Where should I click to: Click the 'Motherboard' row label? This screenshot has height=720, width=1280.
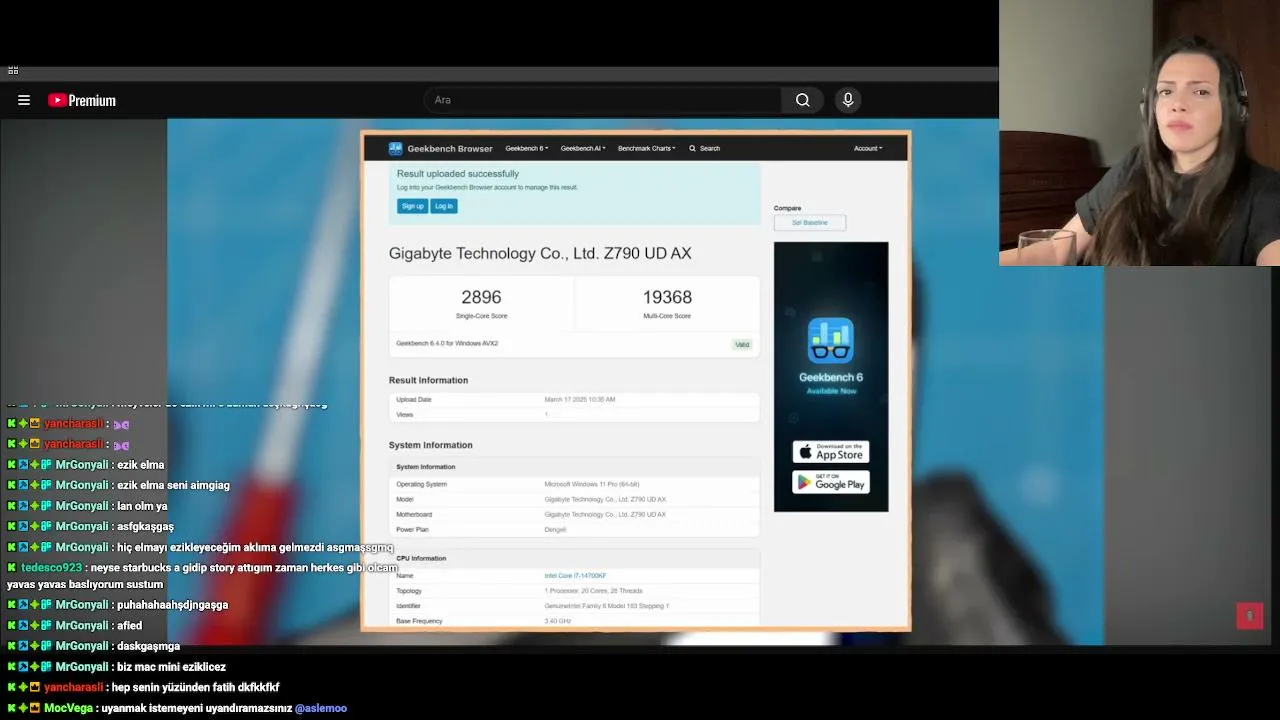click(414, 514)
